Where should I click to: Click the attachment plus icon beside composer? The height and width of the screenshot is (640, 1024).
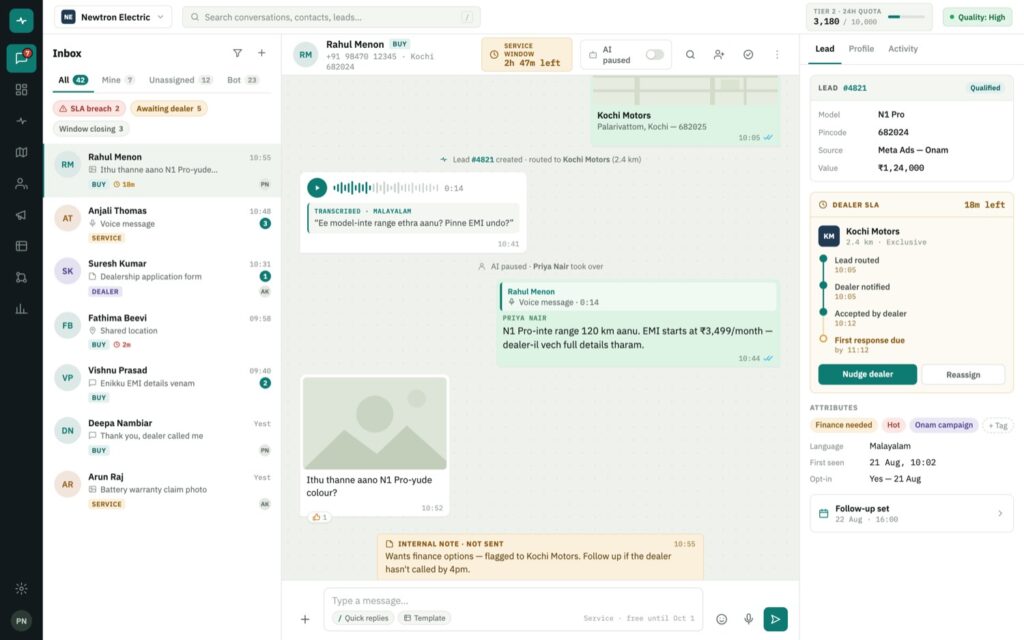(305, 619)
